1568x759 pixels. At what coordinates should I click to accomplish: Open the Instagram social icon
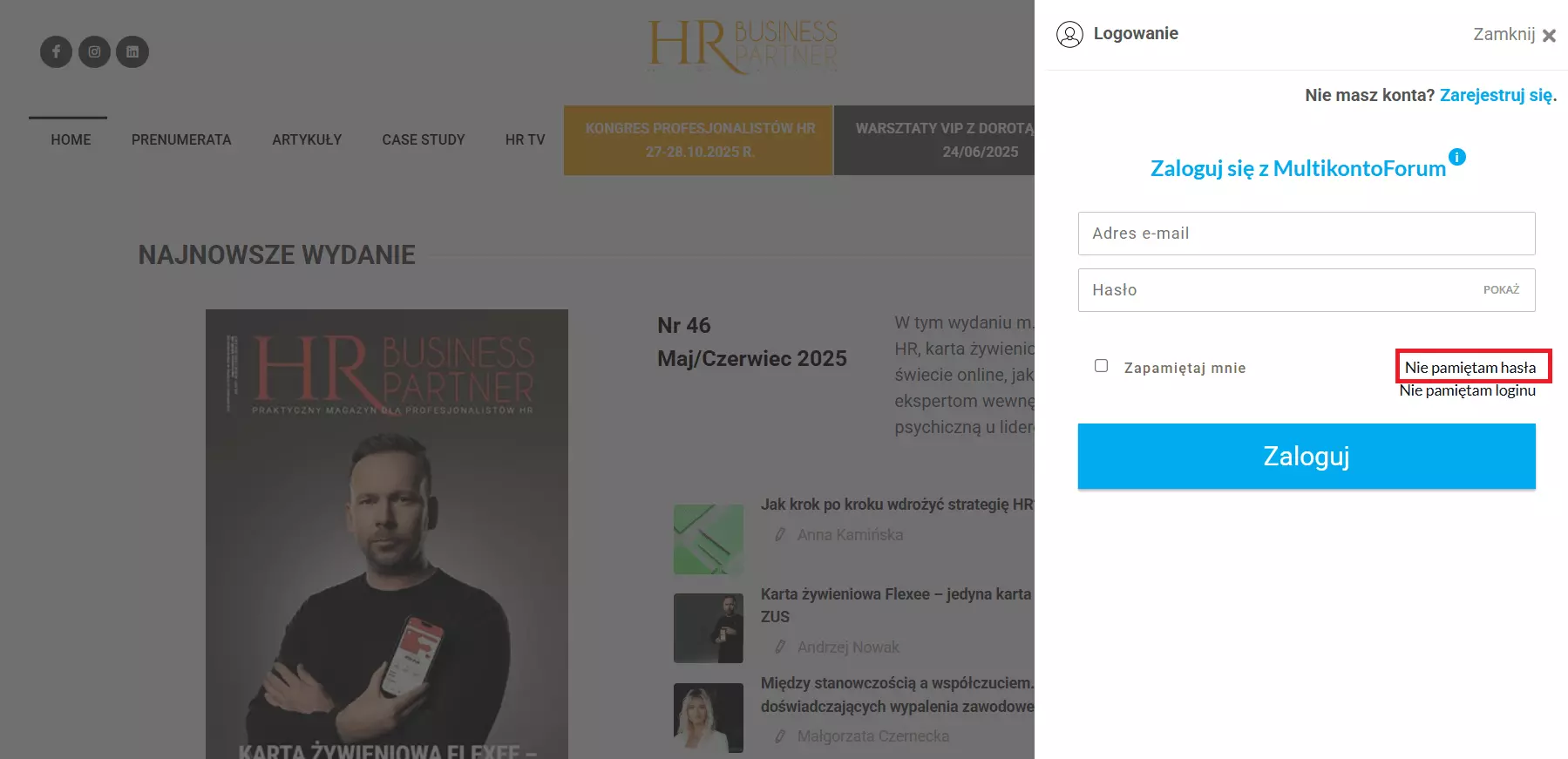click(94, 51)
